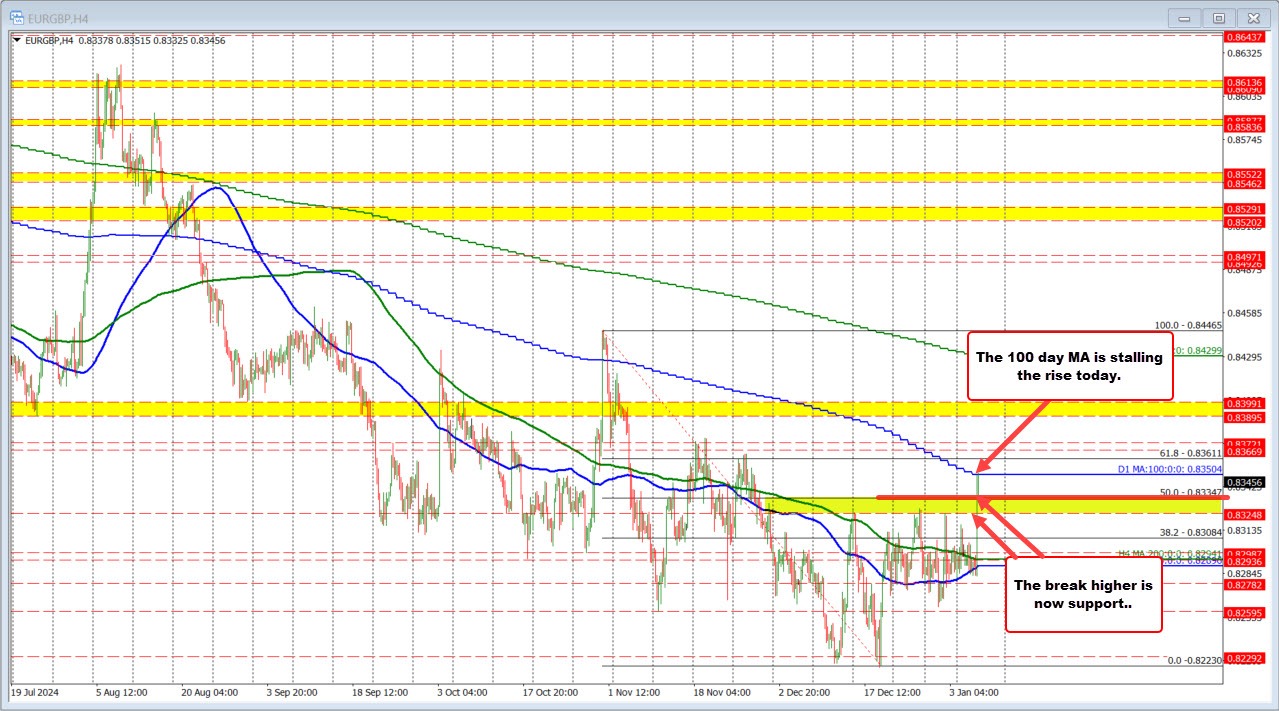This screenshot has height=711, width=1279.
Task: Select the annotation reading 100 day MA stalling
Action: pyautogui.click(x=1069, y=366)
